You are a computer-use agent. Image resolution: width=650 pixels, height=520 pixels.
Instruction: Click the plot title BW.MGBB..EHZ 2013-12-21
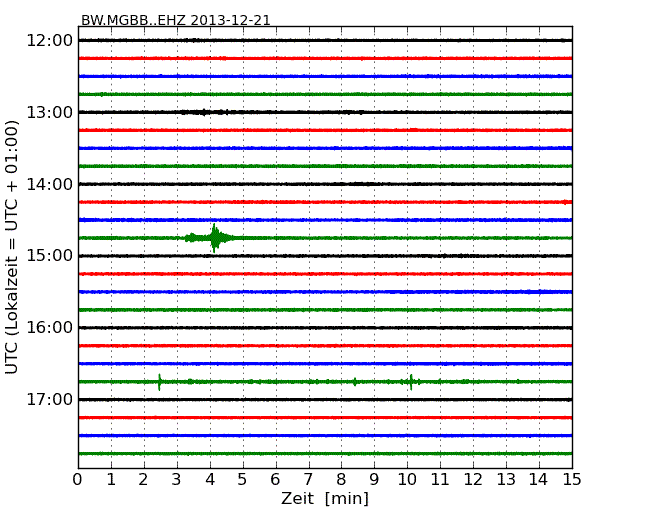pyautogui.click(x=176, y=20)
